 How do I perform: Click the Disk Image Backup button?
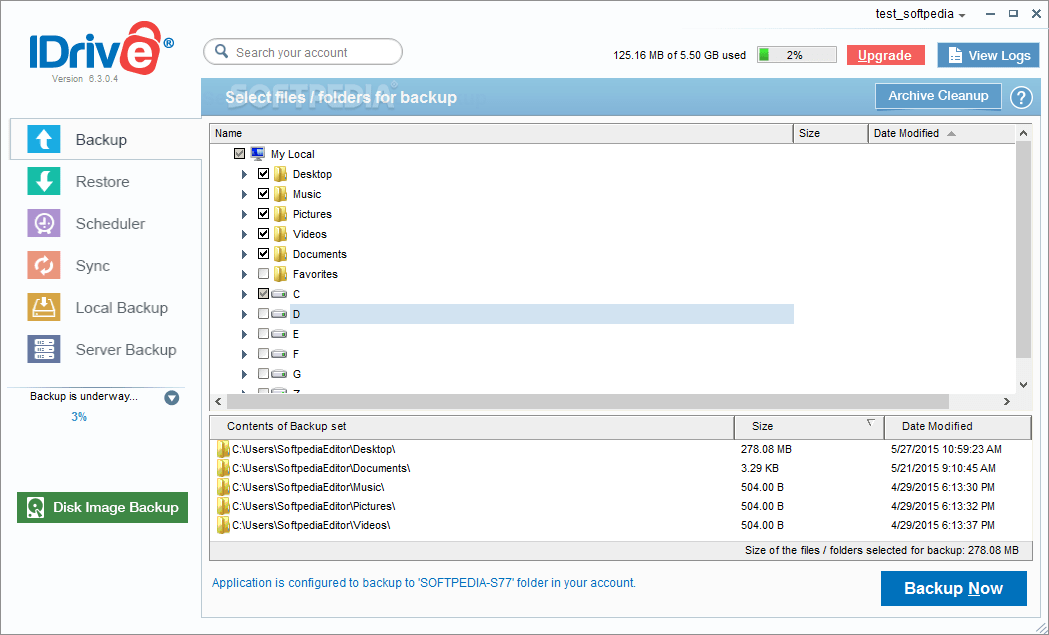(102, 507)
